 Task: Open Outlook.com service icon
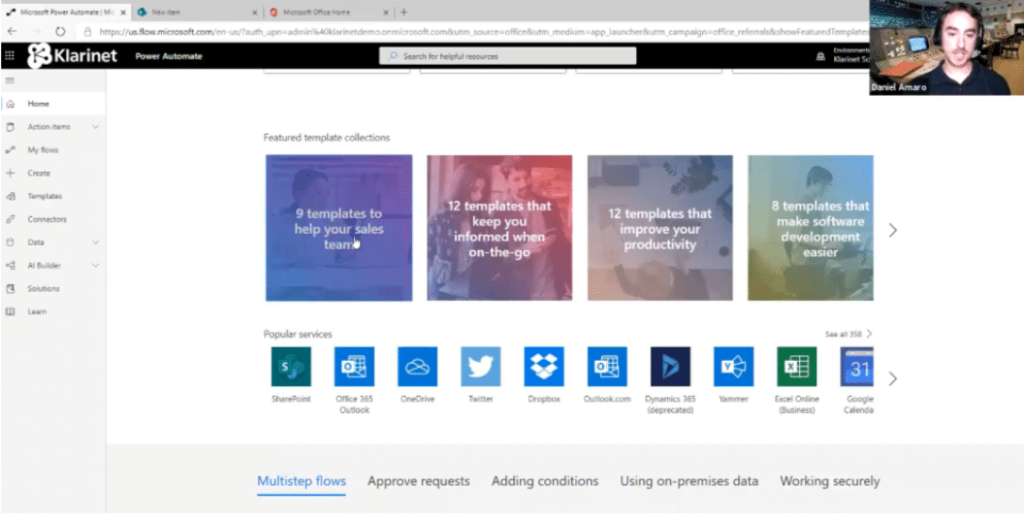[607, 366]
